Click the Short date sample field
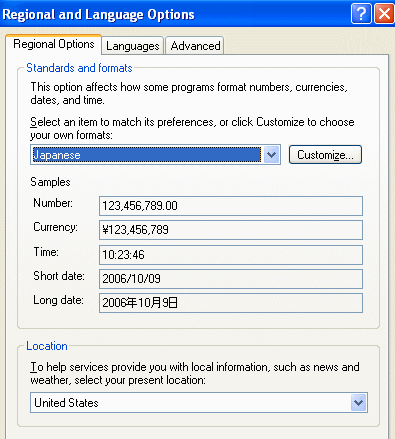395x439 pixels. (231, 279)
